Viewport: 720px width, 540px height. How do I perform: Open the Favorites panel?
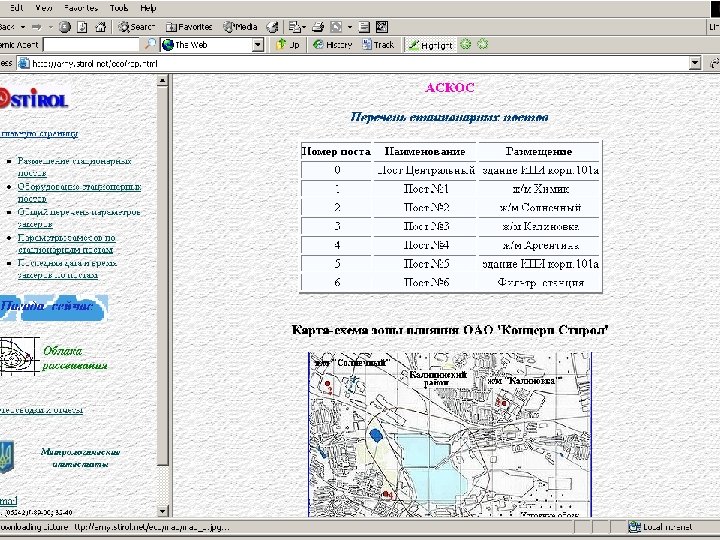point(189,27)
